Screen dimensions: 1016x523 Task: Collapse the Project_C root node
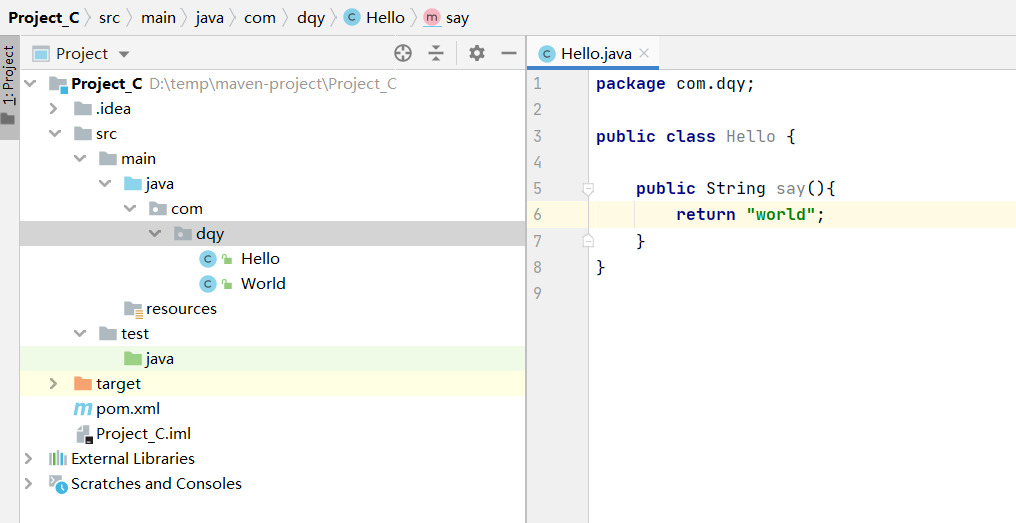coord(30,84)
